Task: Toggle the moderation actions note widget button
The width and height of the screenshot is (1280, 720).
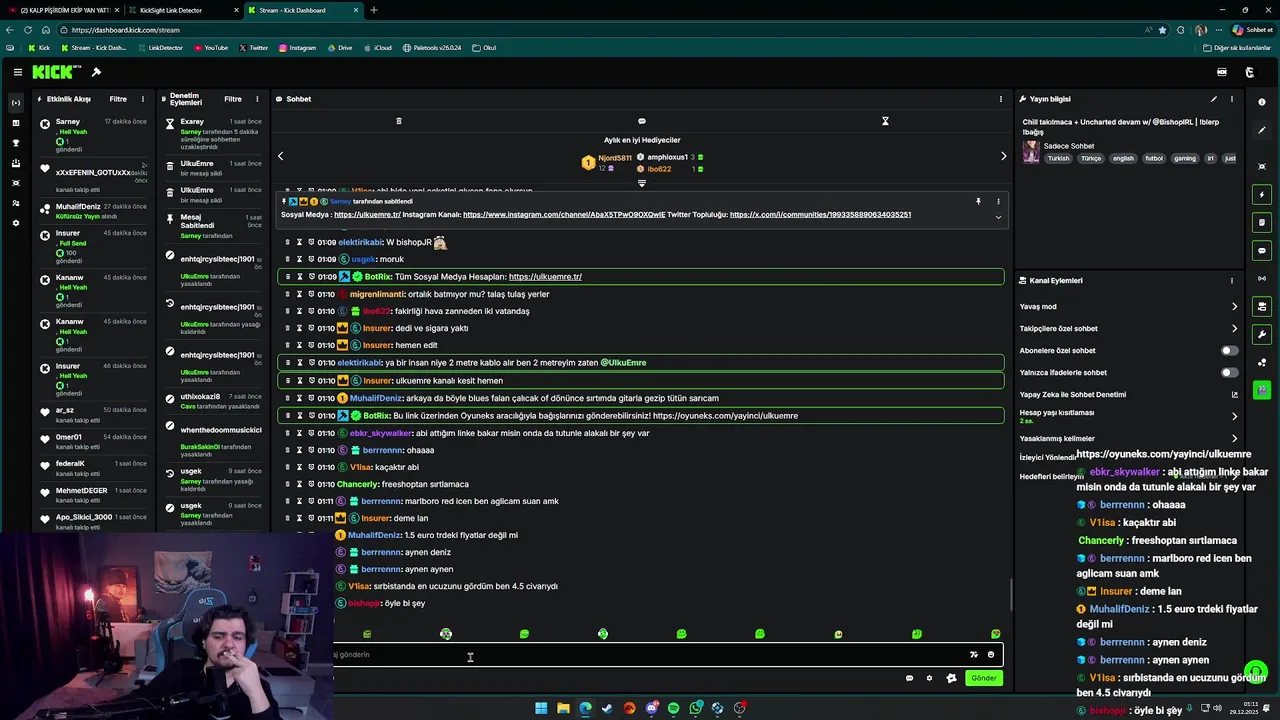Action: point(1262,222)
